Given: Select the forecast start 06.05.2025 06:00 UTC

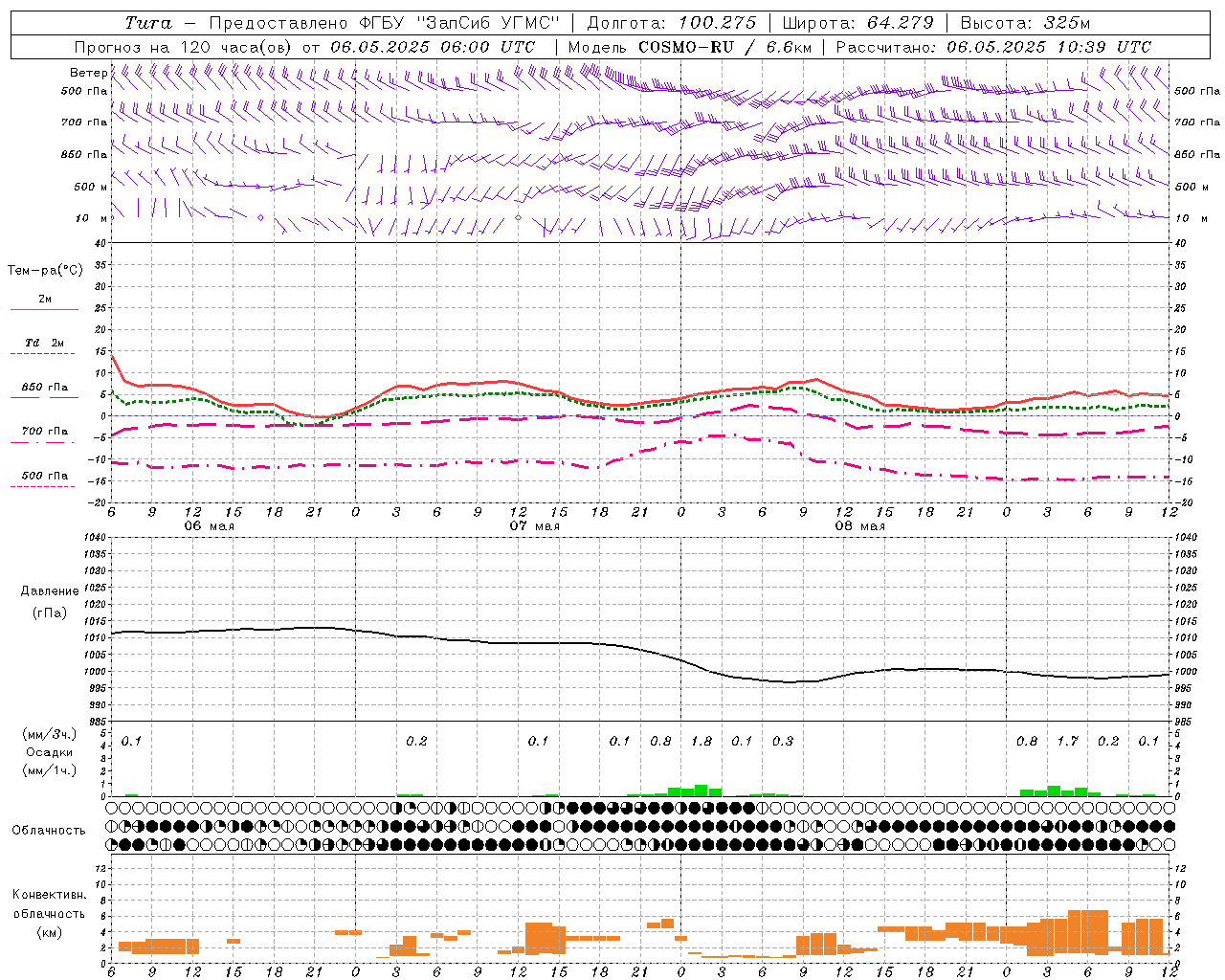Looking at the screenshot, I should click(x=433, y=47).
